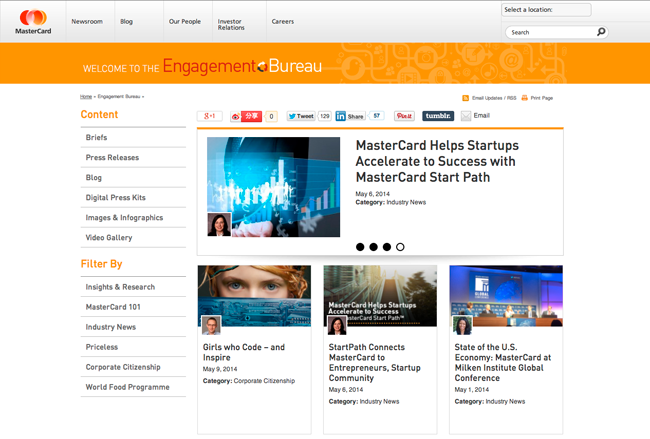The height and width of the screenshot is (439, 650).
Task: Open MasterCard Helps Startups Accelerate headline
Action: click(437, 161)
